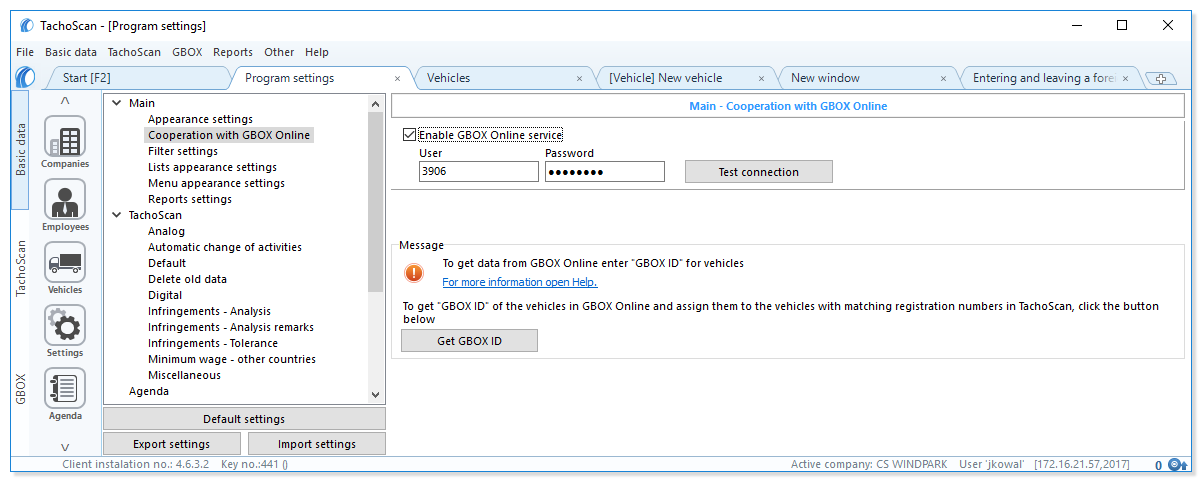This screenshot has height=482, width=1202.
Task: Select the Analog tree item
Action: coord(166,231)
